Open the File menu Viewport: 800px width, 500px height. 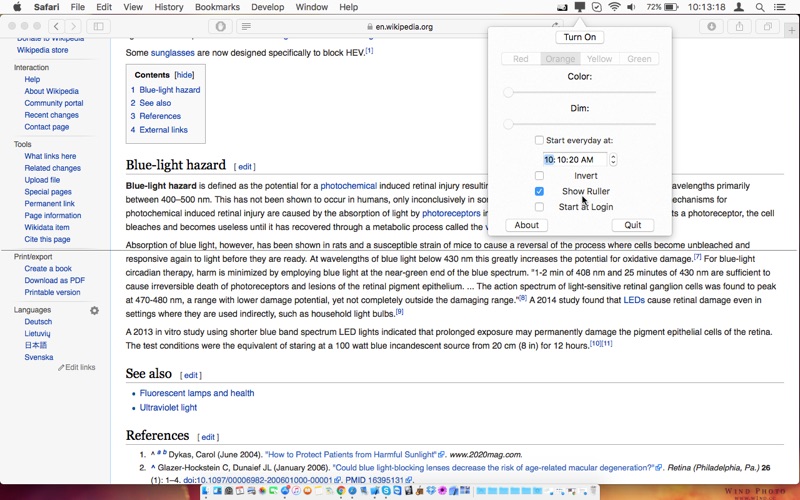point(78,7)
